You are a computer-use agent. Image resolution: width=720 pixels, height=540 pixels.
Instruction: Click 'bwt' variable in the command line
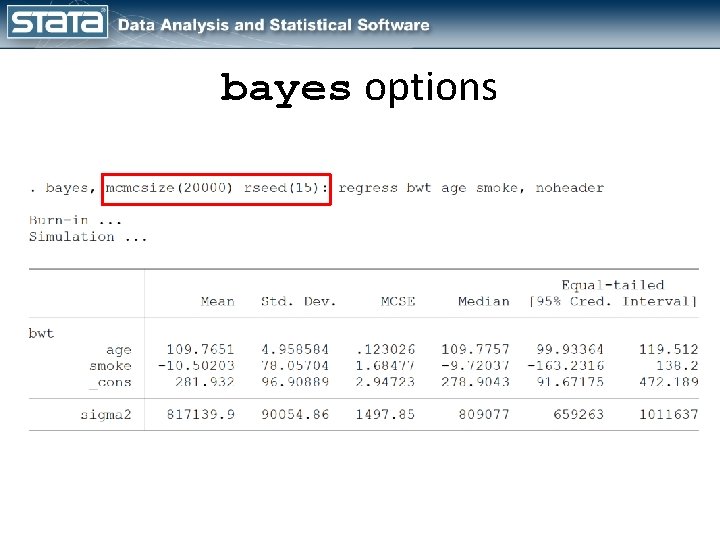419,188
